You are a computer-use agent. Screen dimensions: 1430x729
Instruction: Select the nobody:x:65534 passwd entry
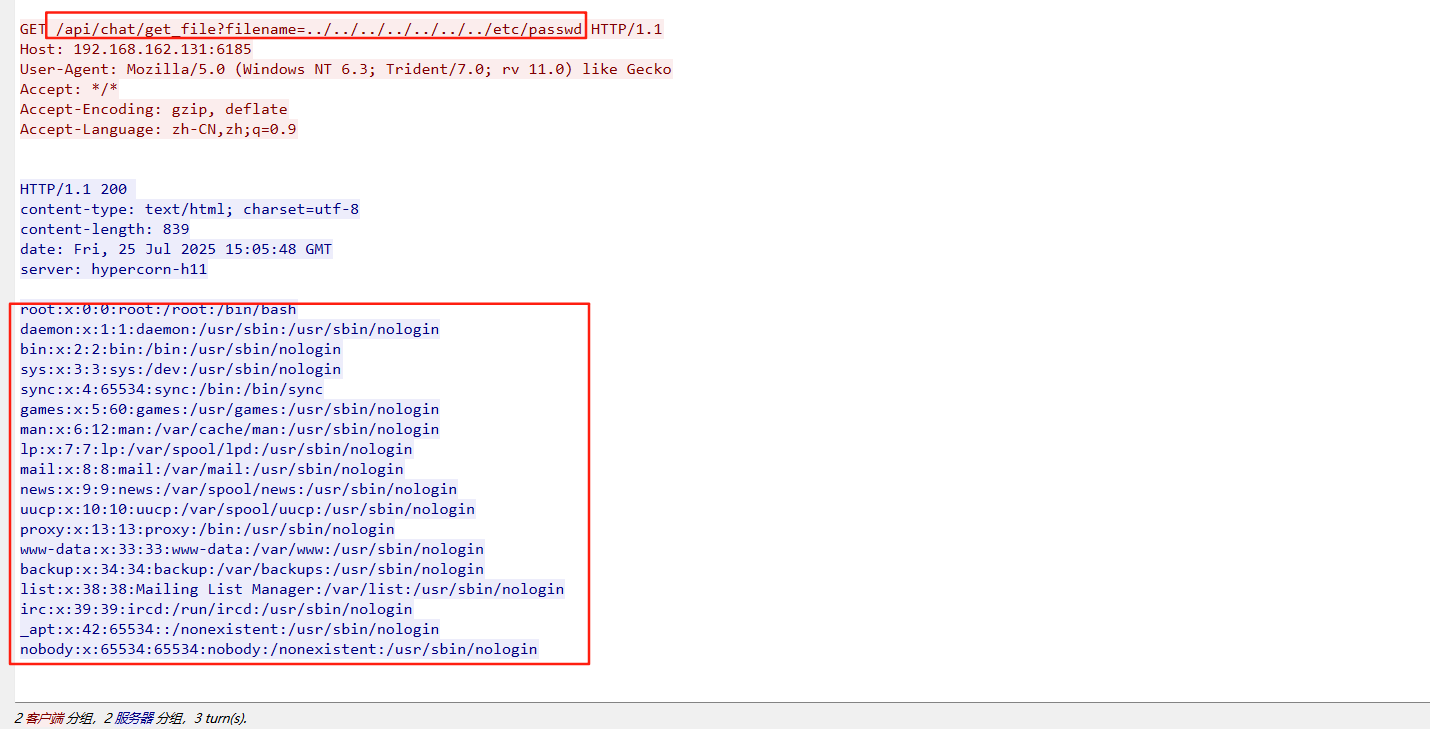pyautogui.click(x=279, y=649)
